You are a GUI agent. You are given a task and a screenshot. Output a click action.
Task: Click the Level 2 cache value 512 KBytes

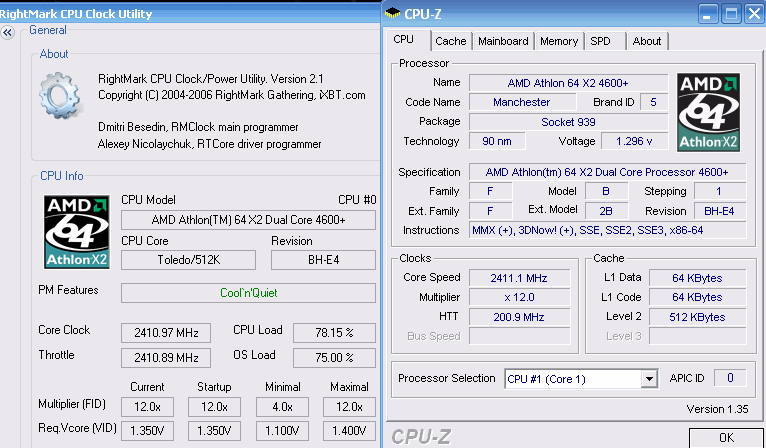pyautogui.click(x=697, y=317)
